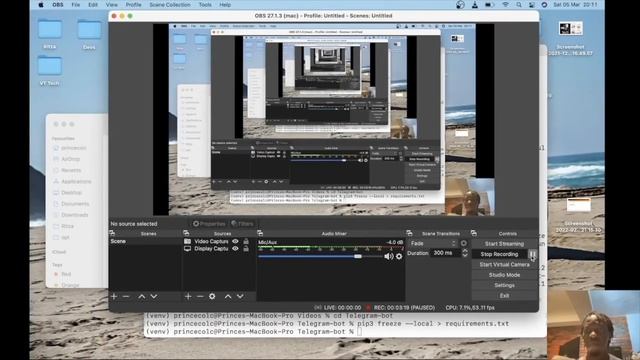Select the RTFA folder on desktop

(50, 34)
